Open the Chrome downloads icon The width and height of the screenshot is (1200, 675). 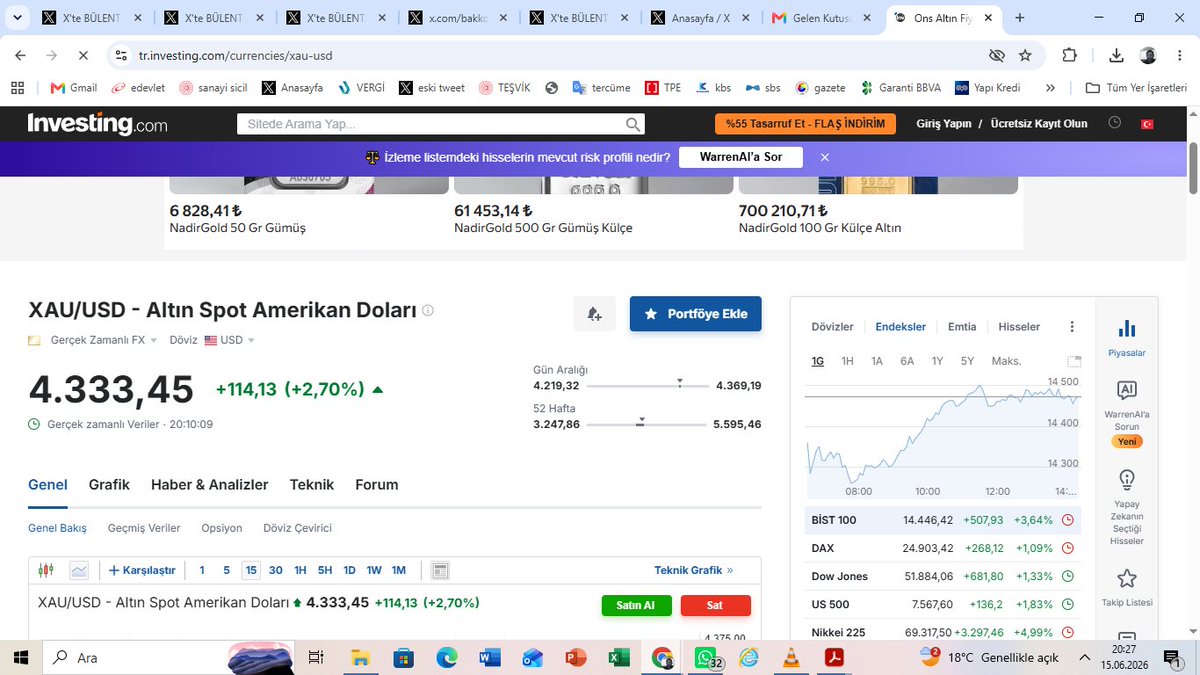click(x=1117, y=56)
